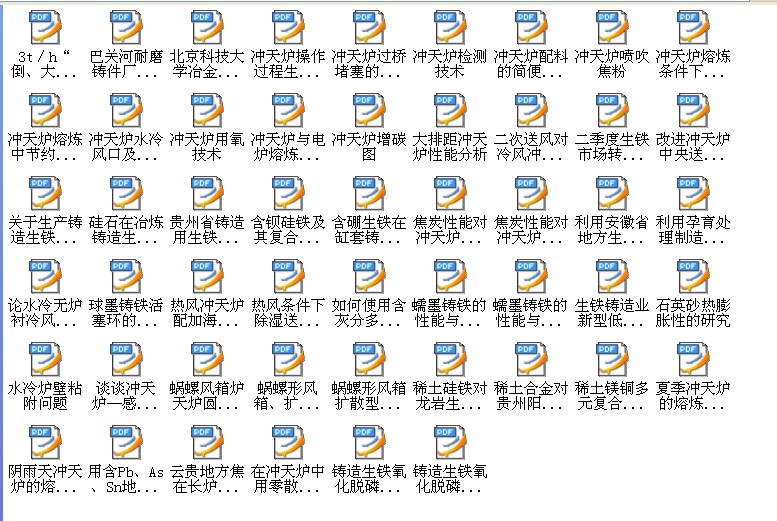
Task: Click PDF icon above 稀土硅铁对龙岩生...
Action: pyautogui.click(x=450, y=359)
